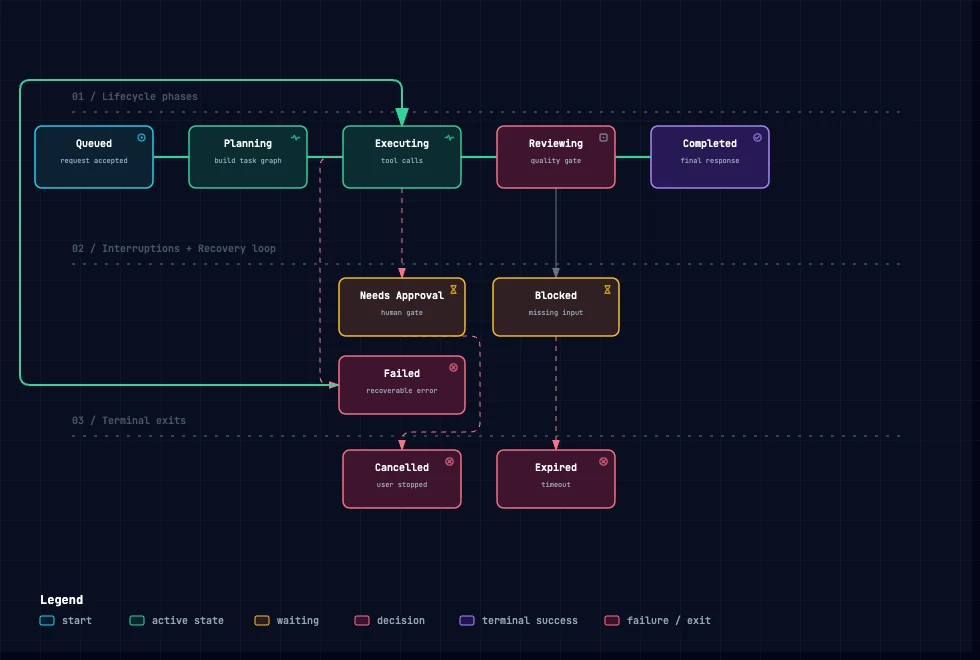Viewport: 980px width, 660px height.
Task: Click 'recoverable error' subtitle text
Action: coord(402,391)
